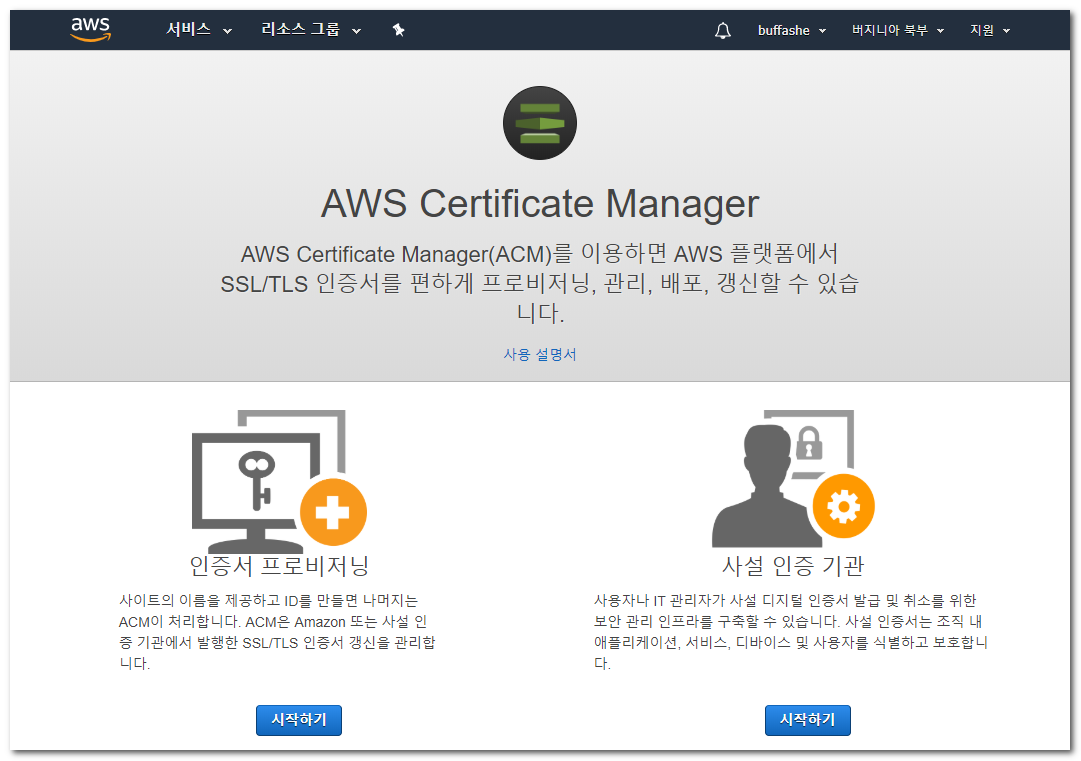Image resolution: width=1081 pixels, height=761 pixels.
Task: Open the 버지니아 북부 region selector
Action: [x=898, y=30]
